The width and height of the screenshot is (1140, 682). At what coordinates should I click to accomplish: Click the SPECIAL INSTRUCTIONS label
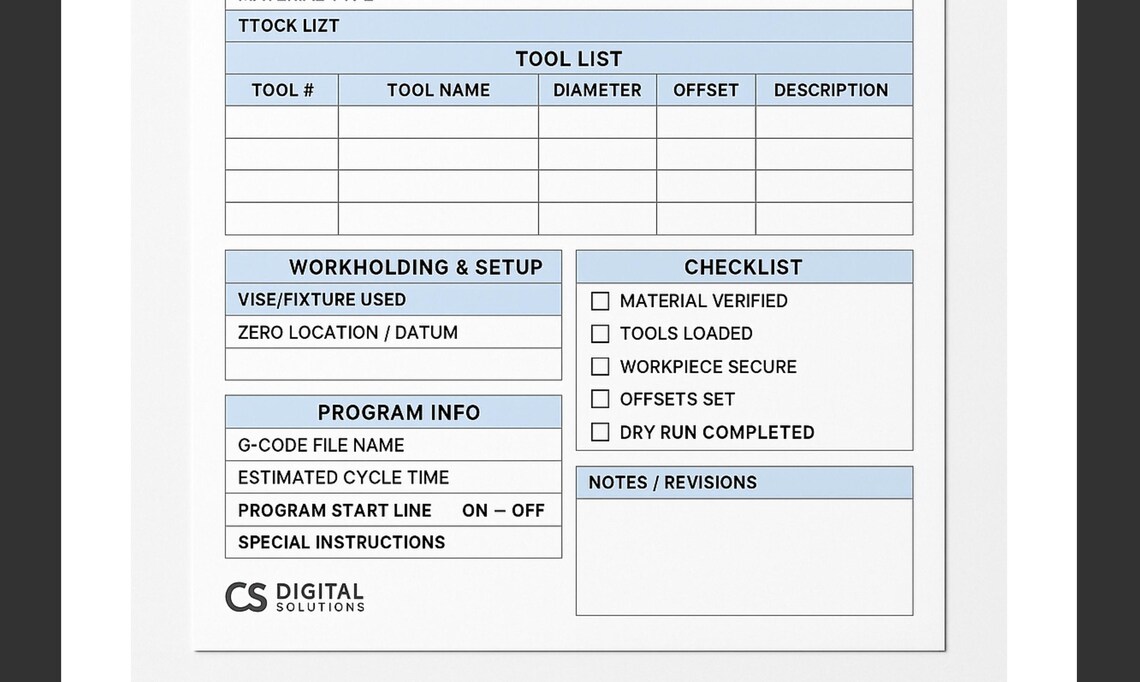341,542
